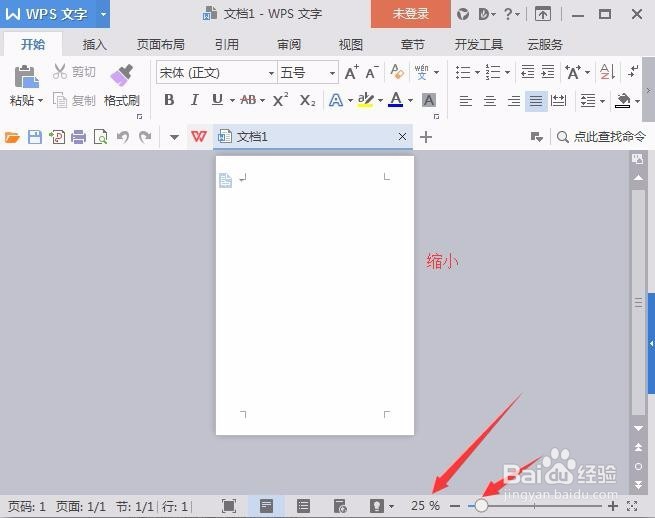Screen dimensions: 655x518
Task: Apply the yellow text highlight pen
Action: [366, 100]
